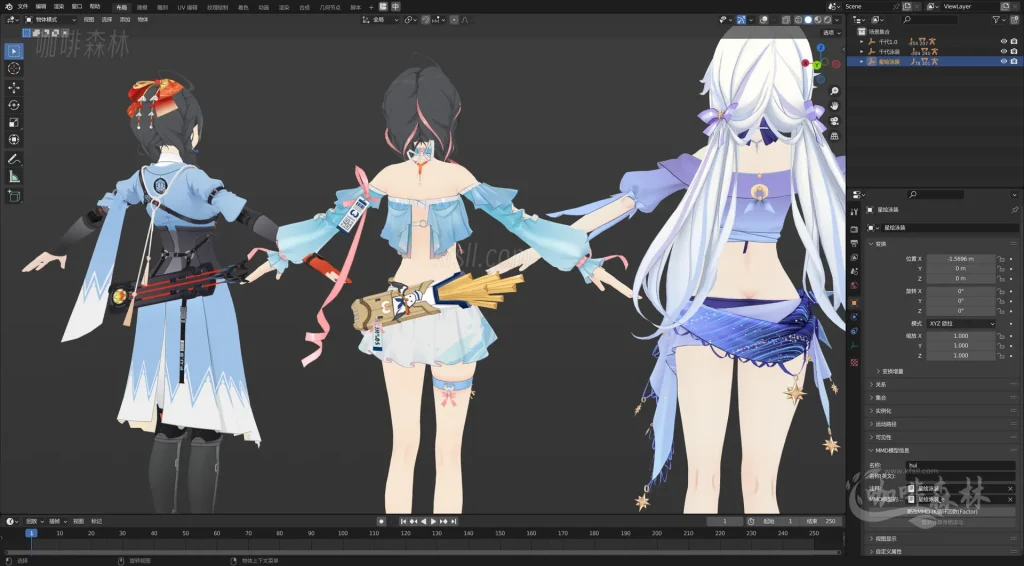Viewport: 1024px width, 566px height.
Task: Open the Tool properties tab
Action: [854, 212]
